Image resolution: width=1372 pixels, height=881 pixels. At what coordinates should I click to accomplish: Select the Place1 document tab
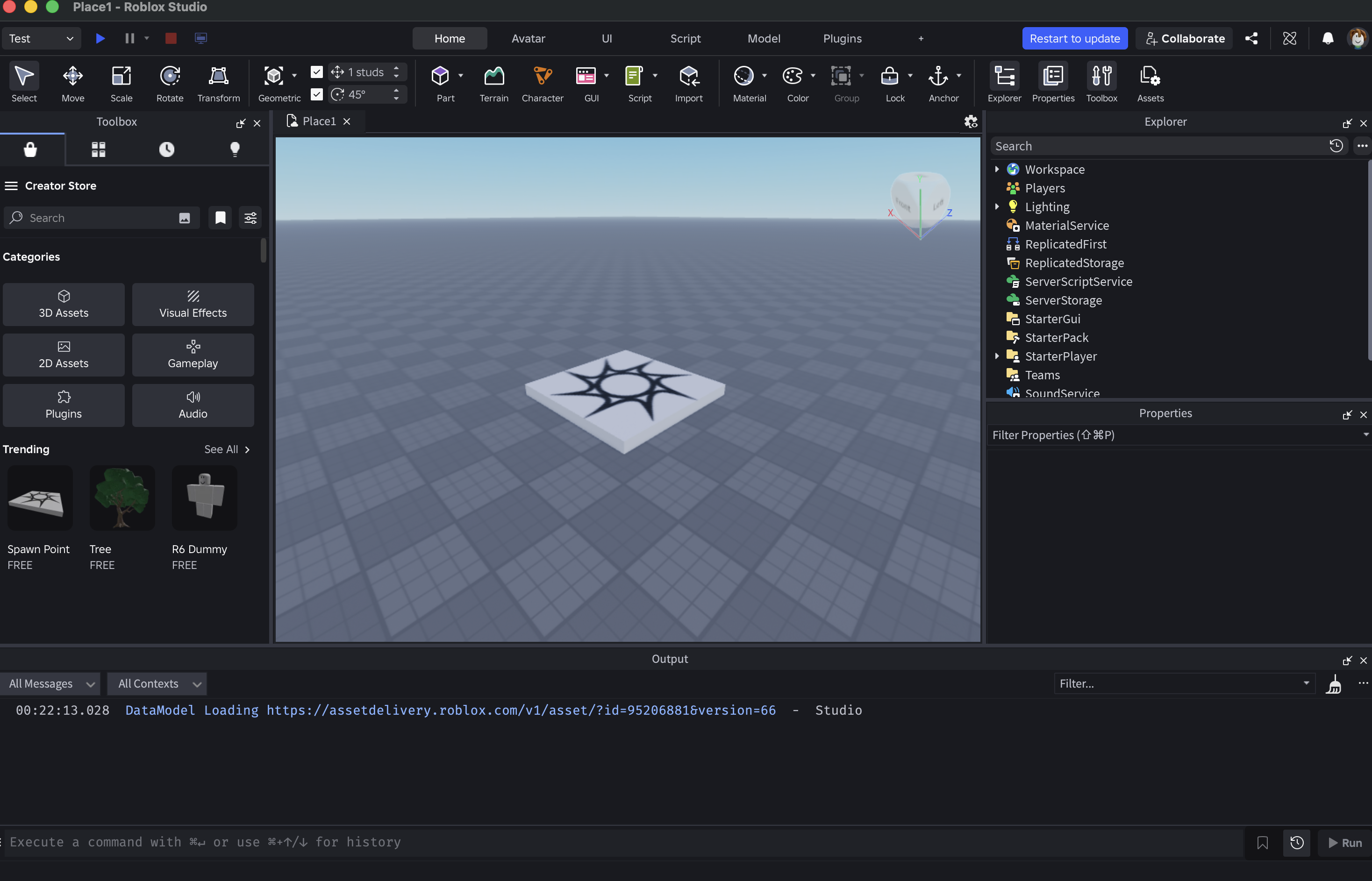319,121
